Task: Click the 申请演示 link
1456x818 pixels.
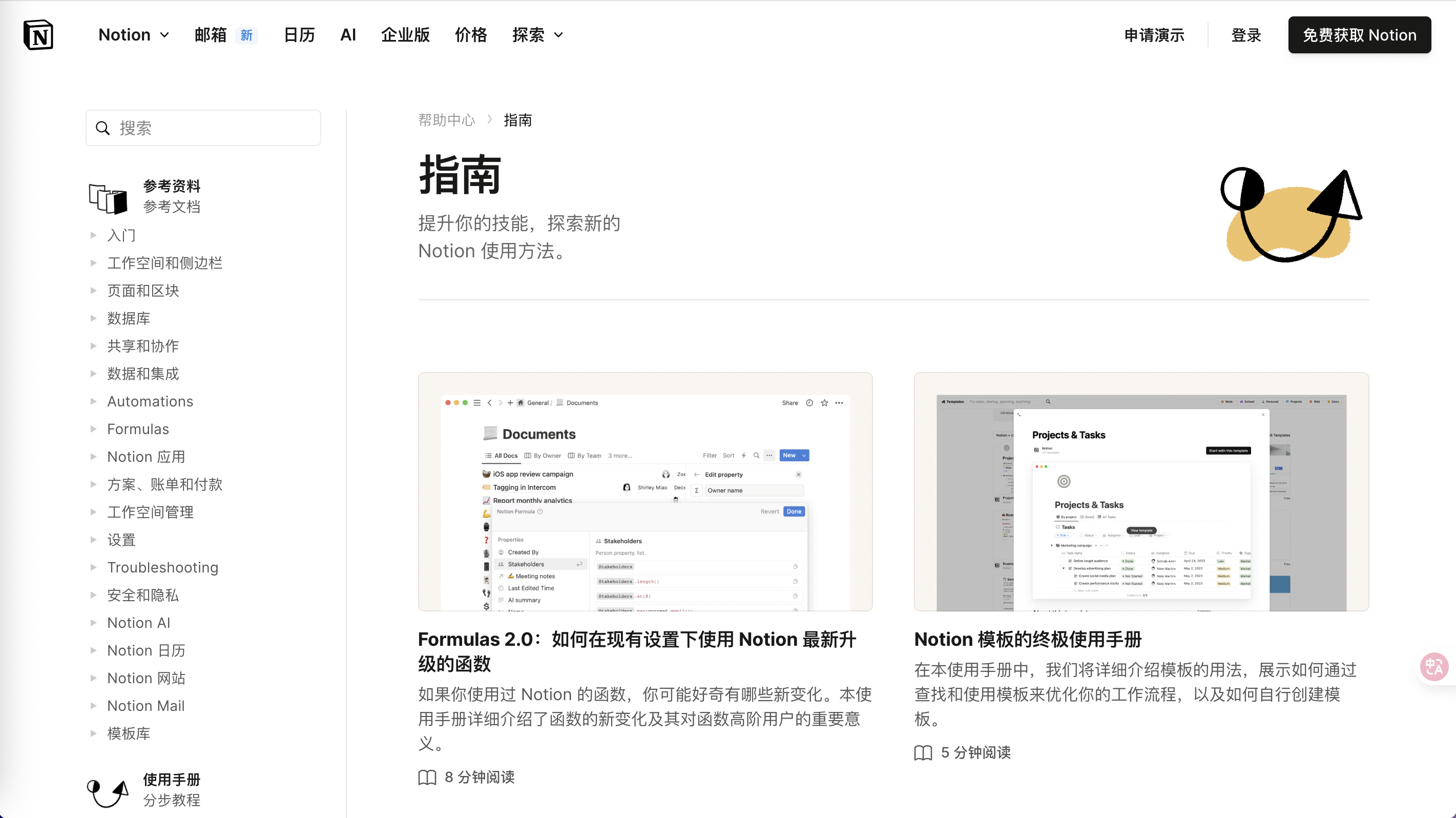Action: click(x=1154, y=35)
